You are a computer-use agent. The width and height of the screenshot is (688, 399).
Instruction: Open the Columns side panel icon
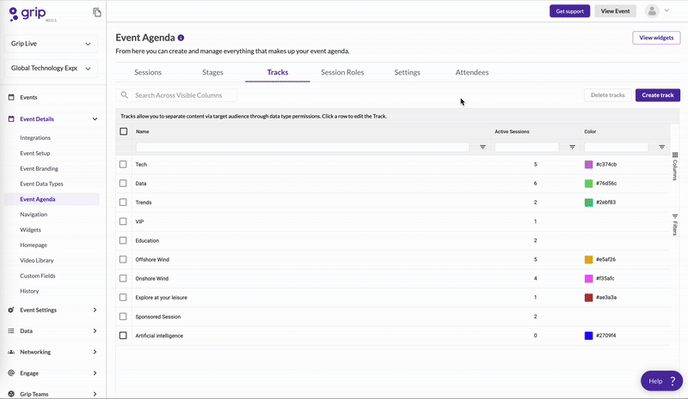(x=675, y=166)
